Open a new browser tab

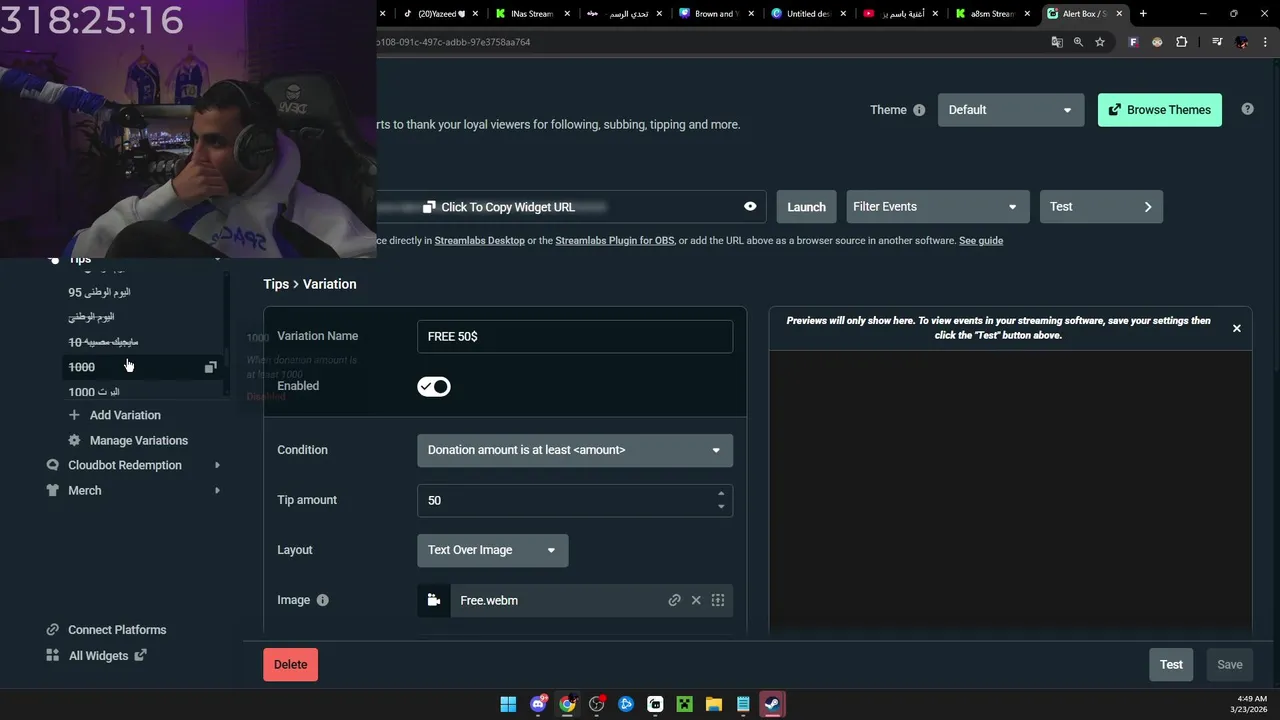pyautogui.click(x=1143, y=14)
